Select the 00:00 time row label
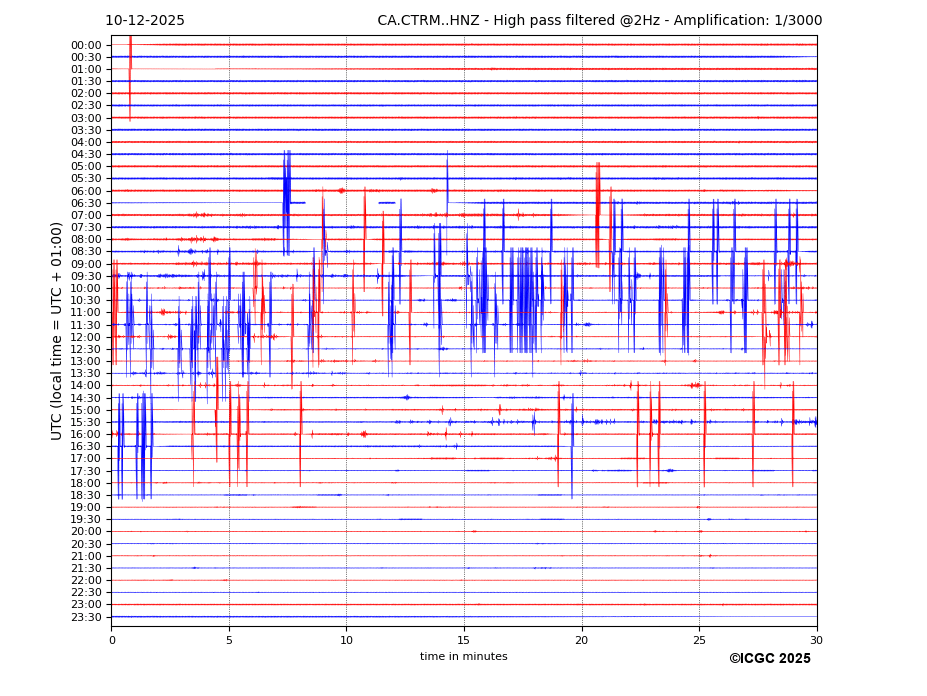The width and height of the screenshot is (927, 696). (86, 45)
